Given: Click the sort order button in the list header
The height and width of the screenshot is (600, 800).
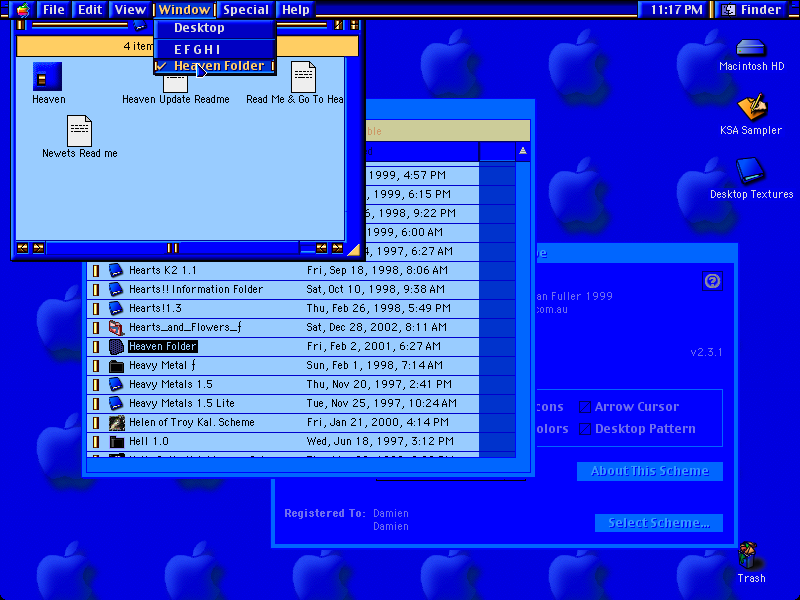Looking at the screenshot, I should [x=522, y=151].
